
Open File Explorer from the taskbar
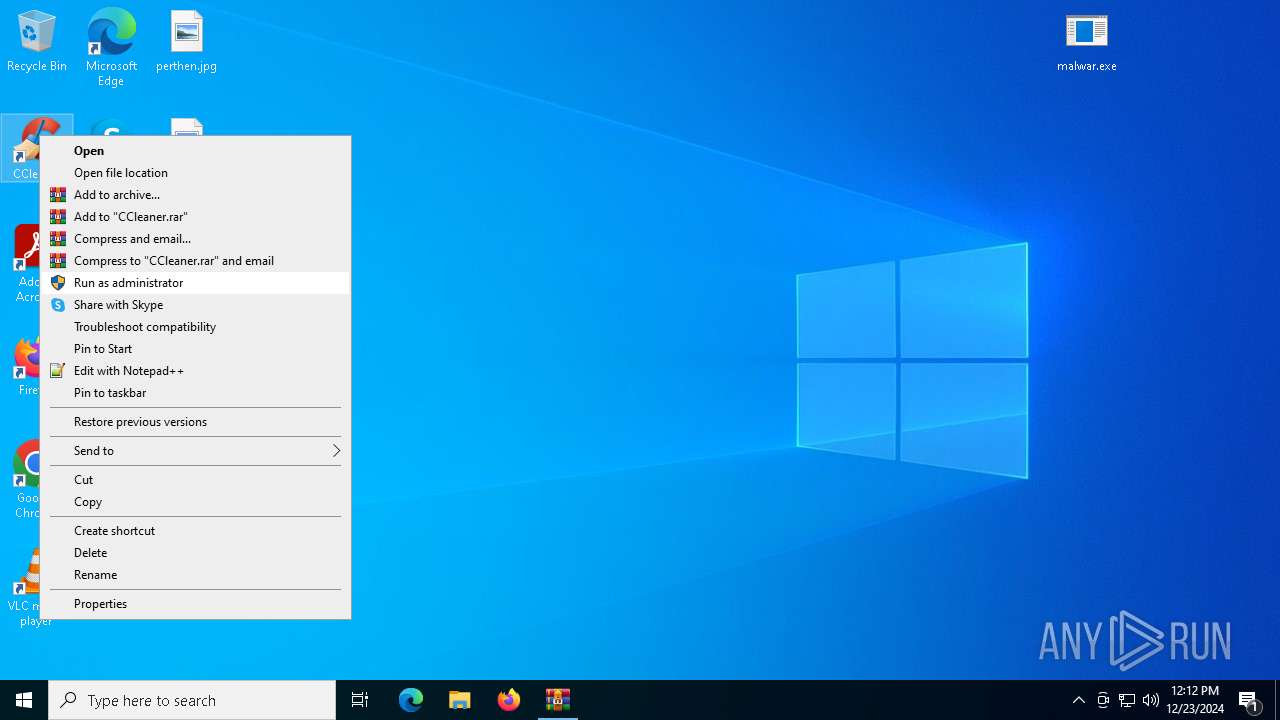pyautogui.click(x=460, y=700)
